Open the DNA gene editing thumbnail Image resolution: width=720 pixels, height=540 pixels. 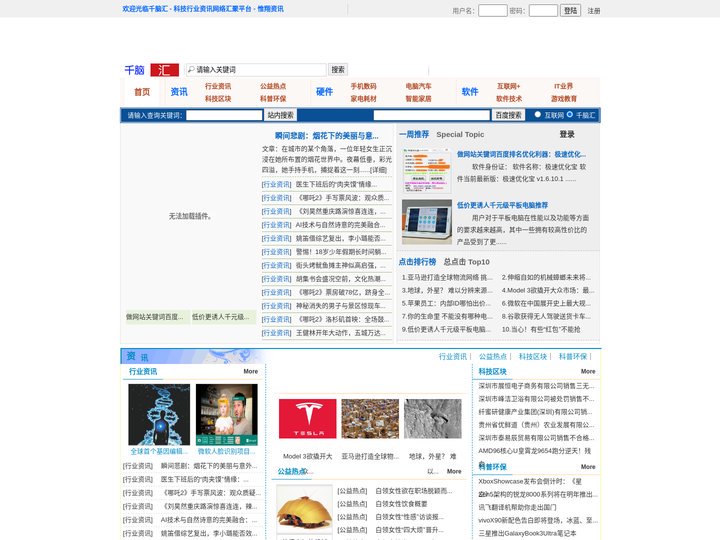[x=159, y=415]
